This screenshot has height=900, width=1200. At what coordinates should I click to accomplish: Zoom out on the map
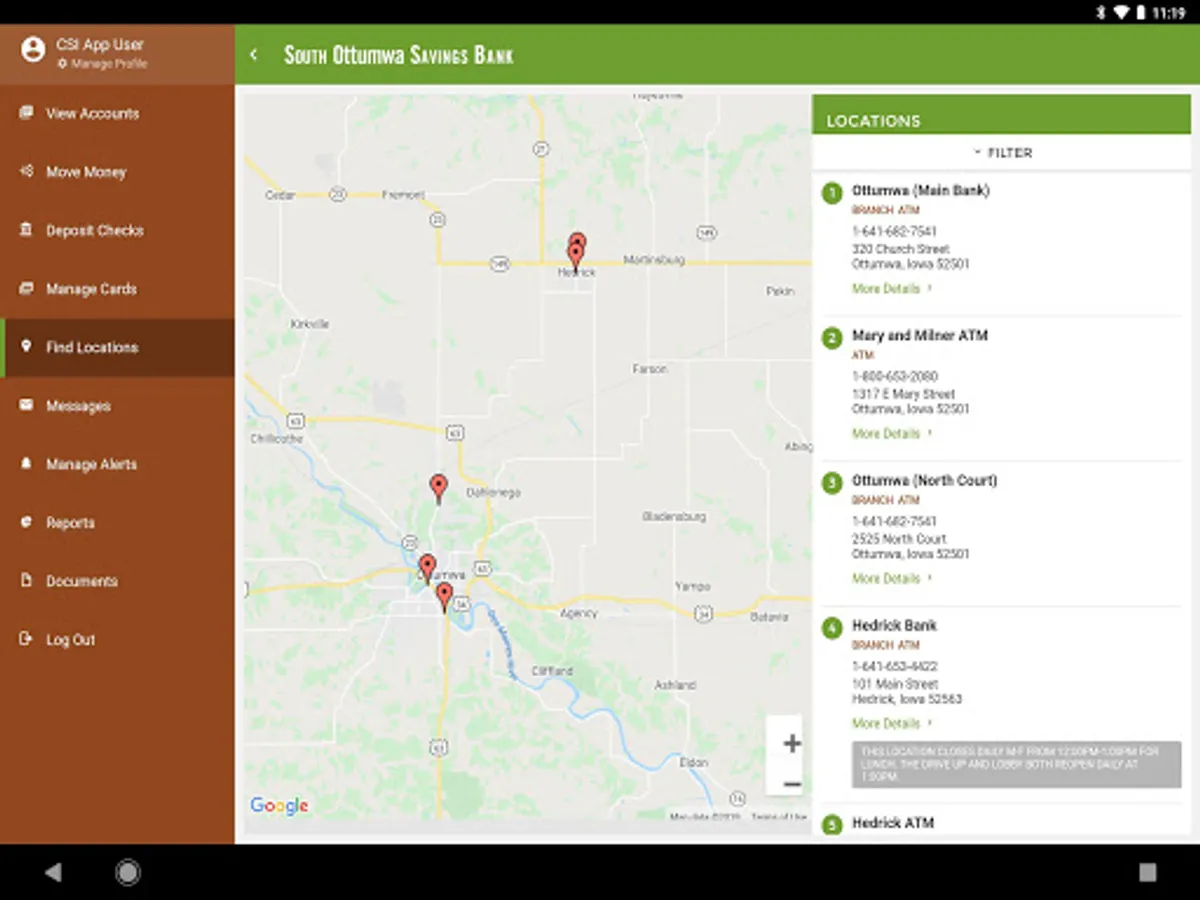[792, 785]
